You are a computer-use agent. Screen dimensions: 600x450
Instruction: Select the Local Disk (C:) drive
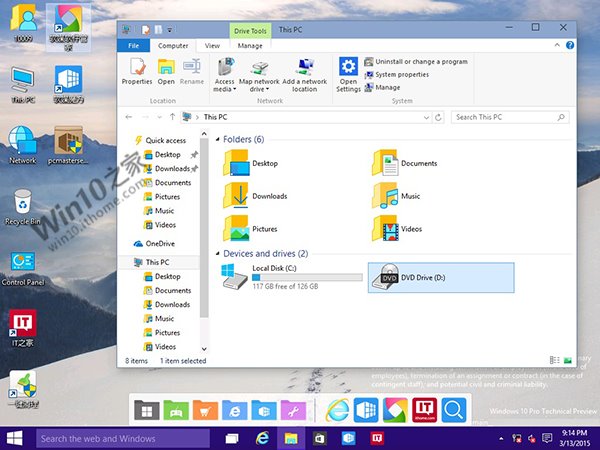click(290, 277)
